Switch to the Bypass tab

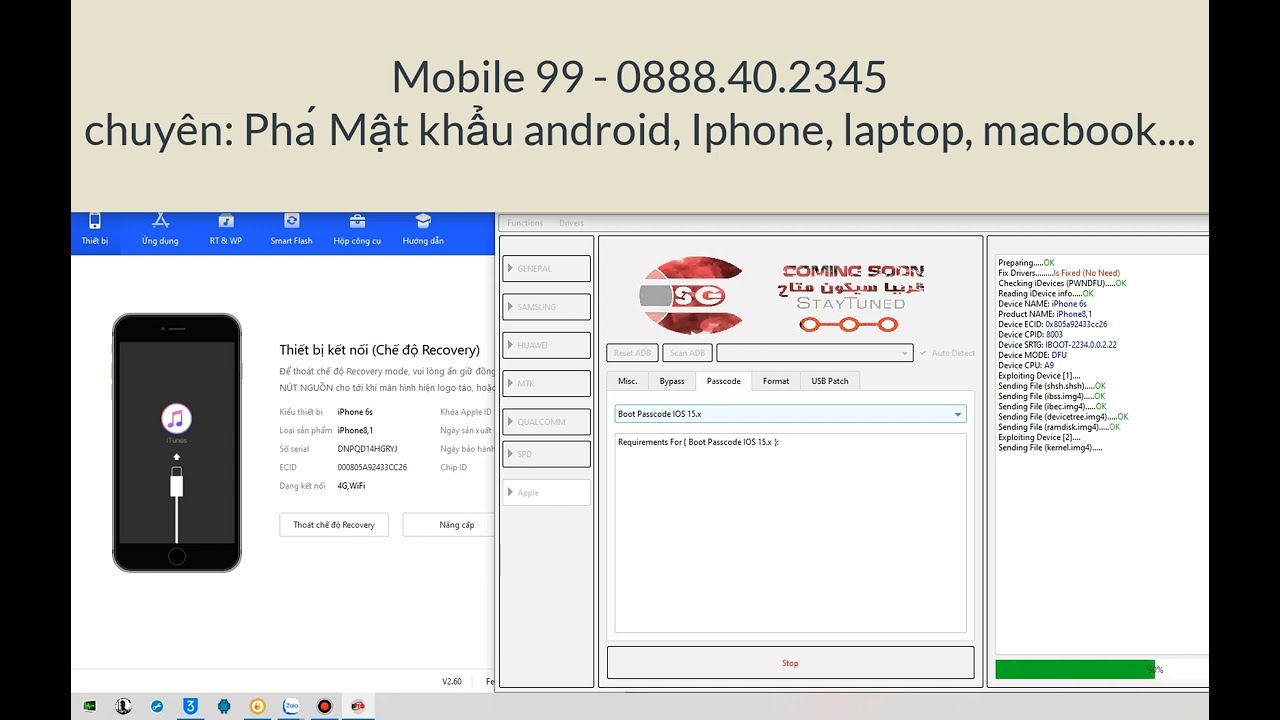[672, 381]
